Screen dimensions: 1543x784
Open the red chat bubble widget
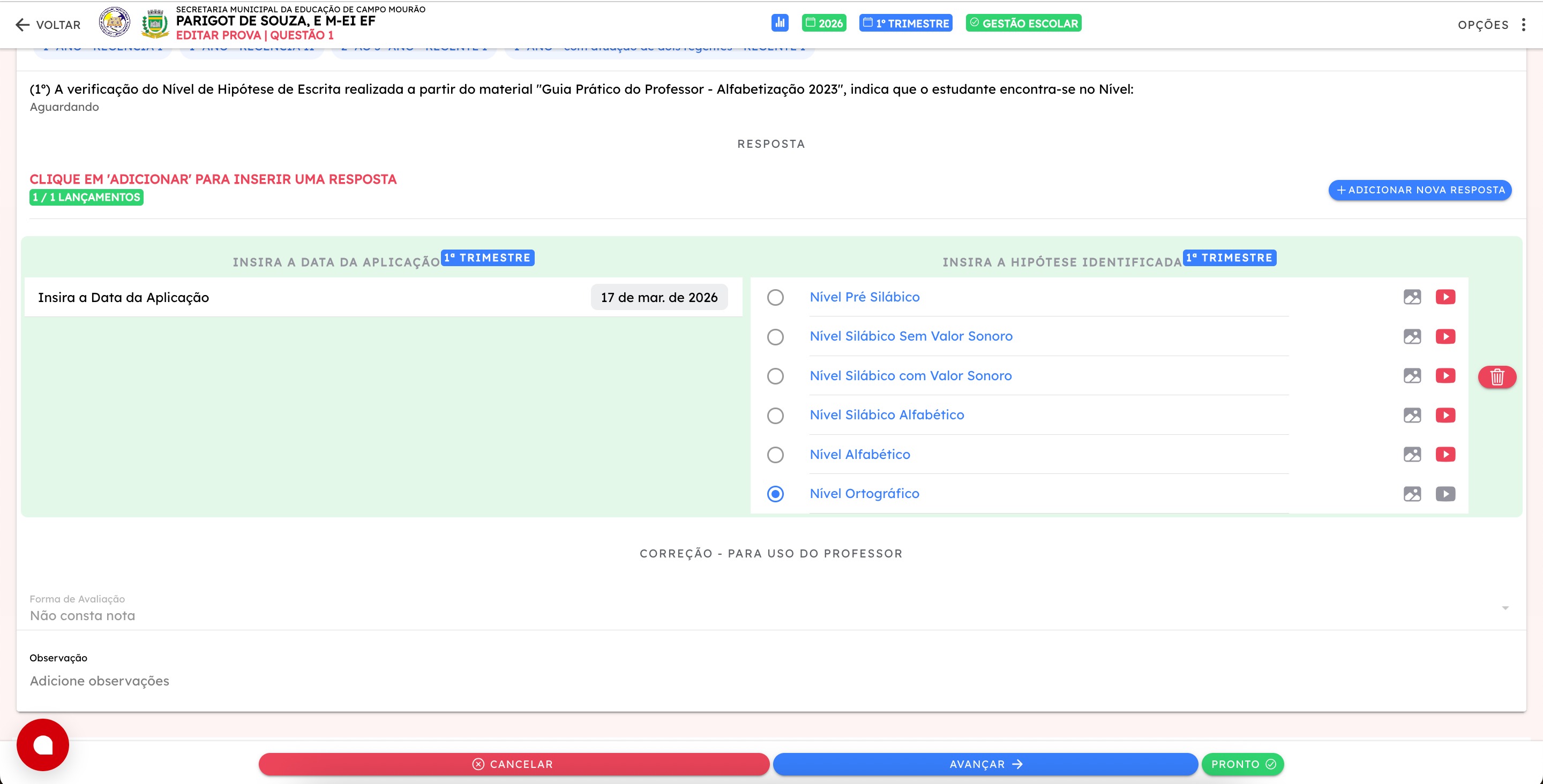click(42, 744)
